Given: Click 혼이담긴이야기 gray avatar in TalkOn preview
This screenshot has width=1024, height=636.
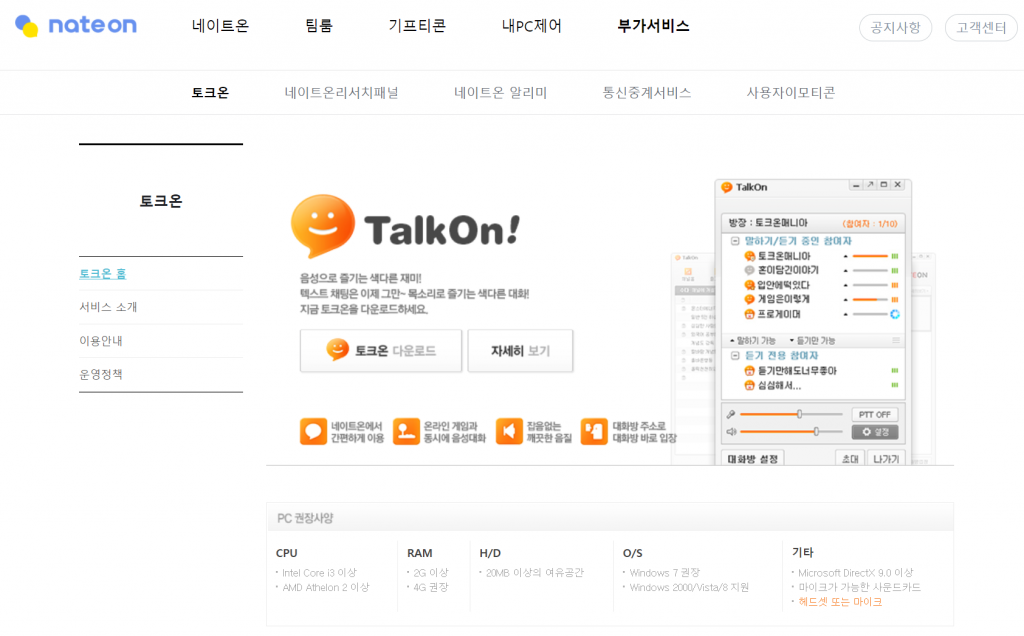Looking at the screenshot, I should pyautogui.click(x=750, y=270).
